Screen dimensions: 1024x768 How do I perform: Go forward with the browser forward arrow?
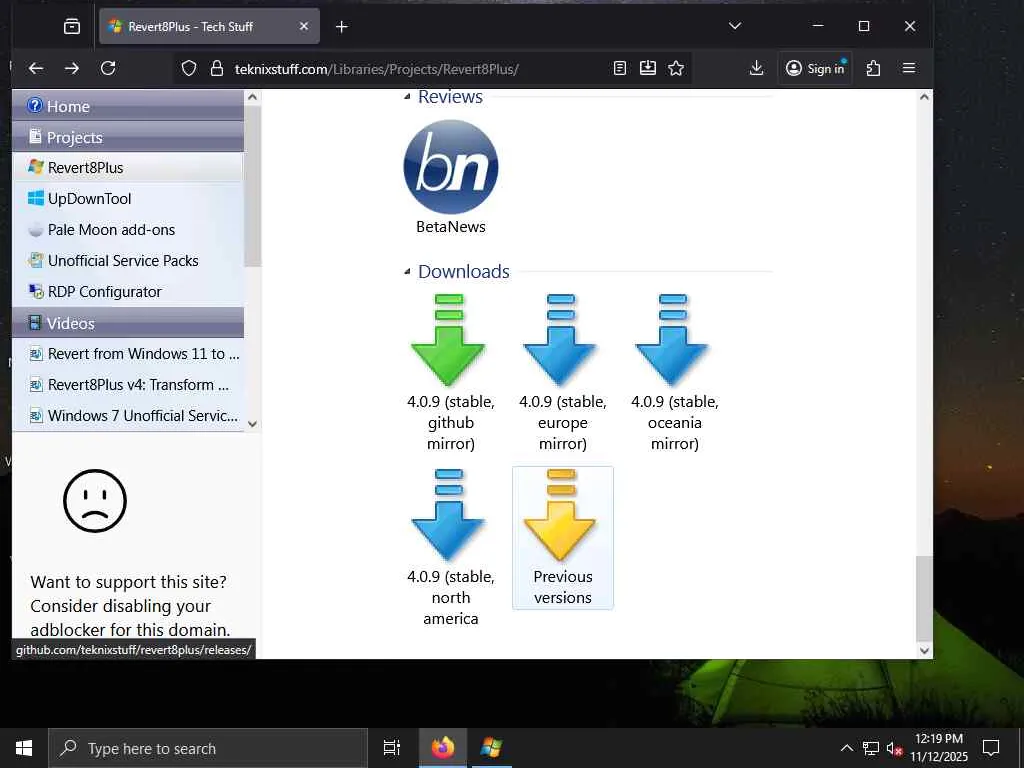(72, 68)
